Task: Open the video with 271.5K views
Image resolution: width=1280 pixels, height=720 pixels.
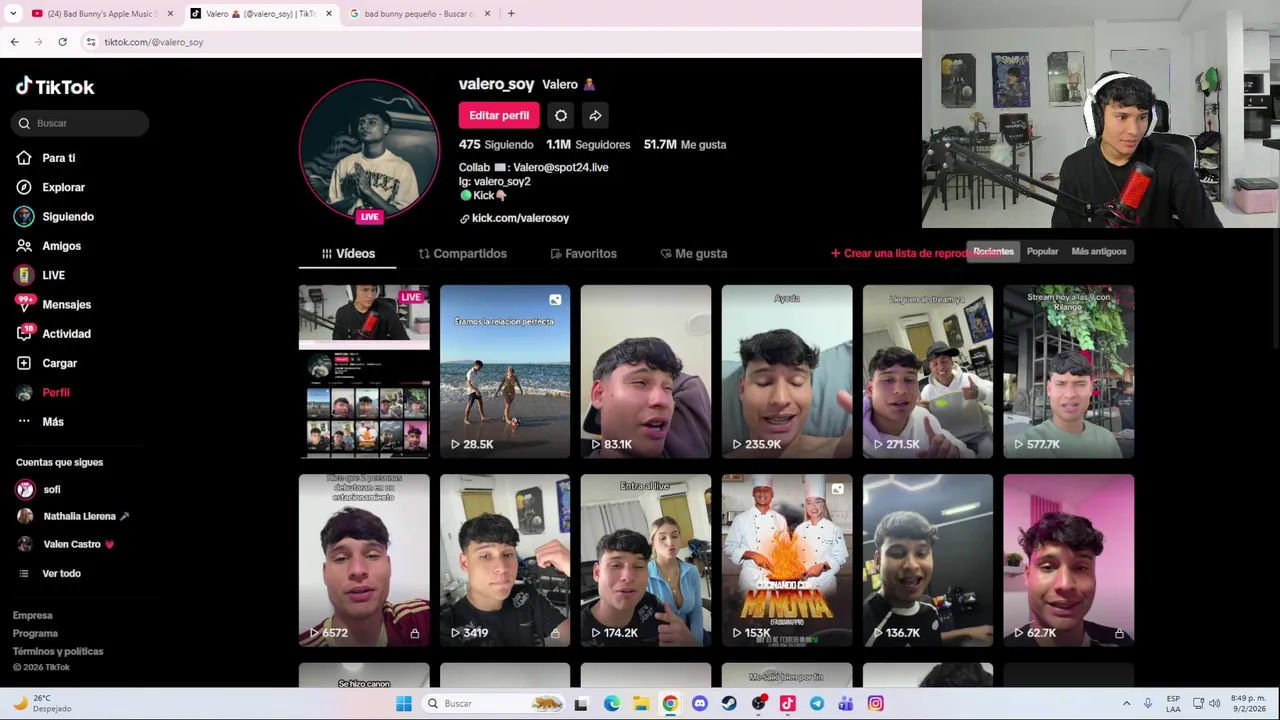Action: coord(928,372)
